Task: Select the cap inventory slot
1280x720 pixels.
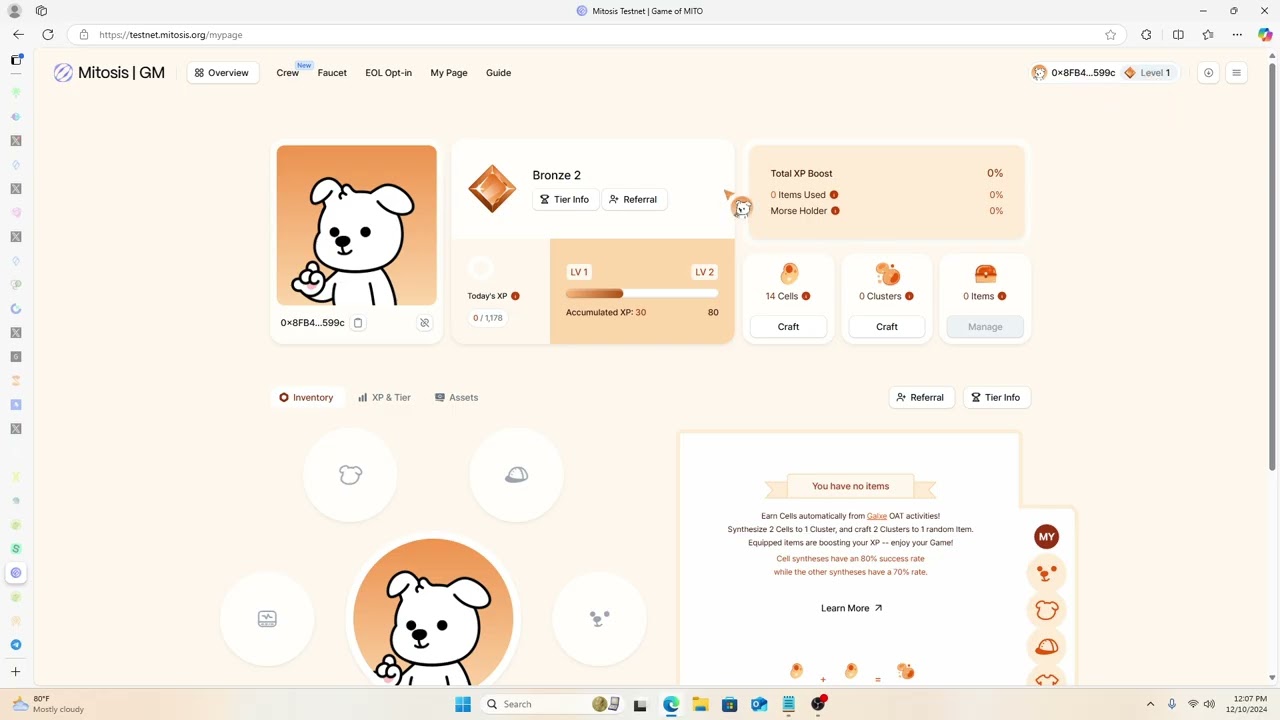Action: coord(516,475)
